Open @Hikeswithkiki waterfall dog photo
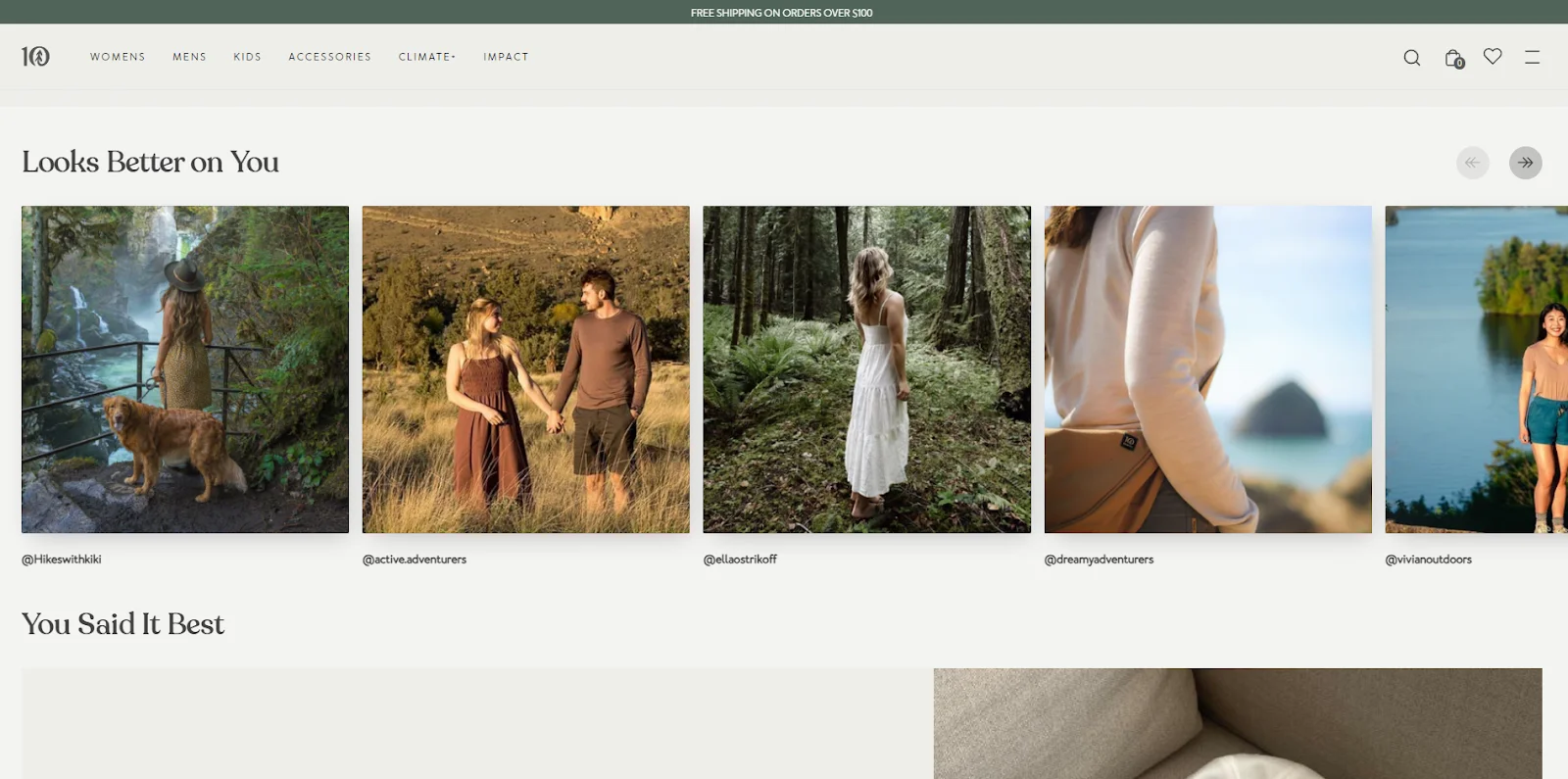1568x779 pixels. [185, 369]
